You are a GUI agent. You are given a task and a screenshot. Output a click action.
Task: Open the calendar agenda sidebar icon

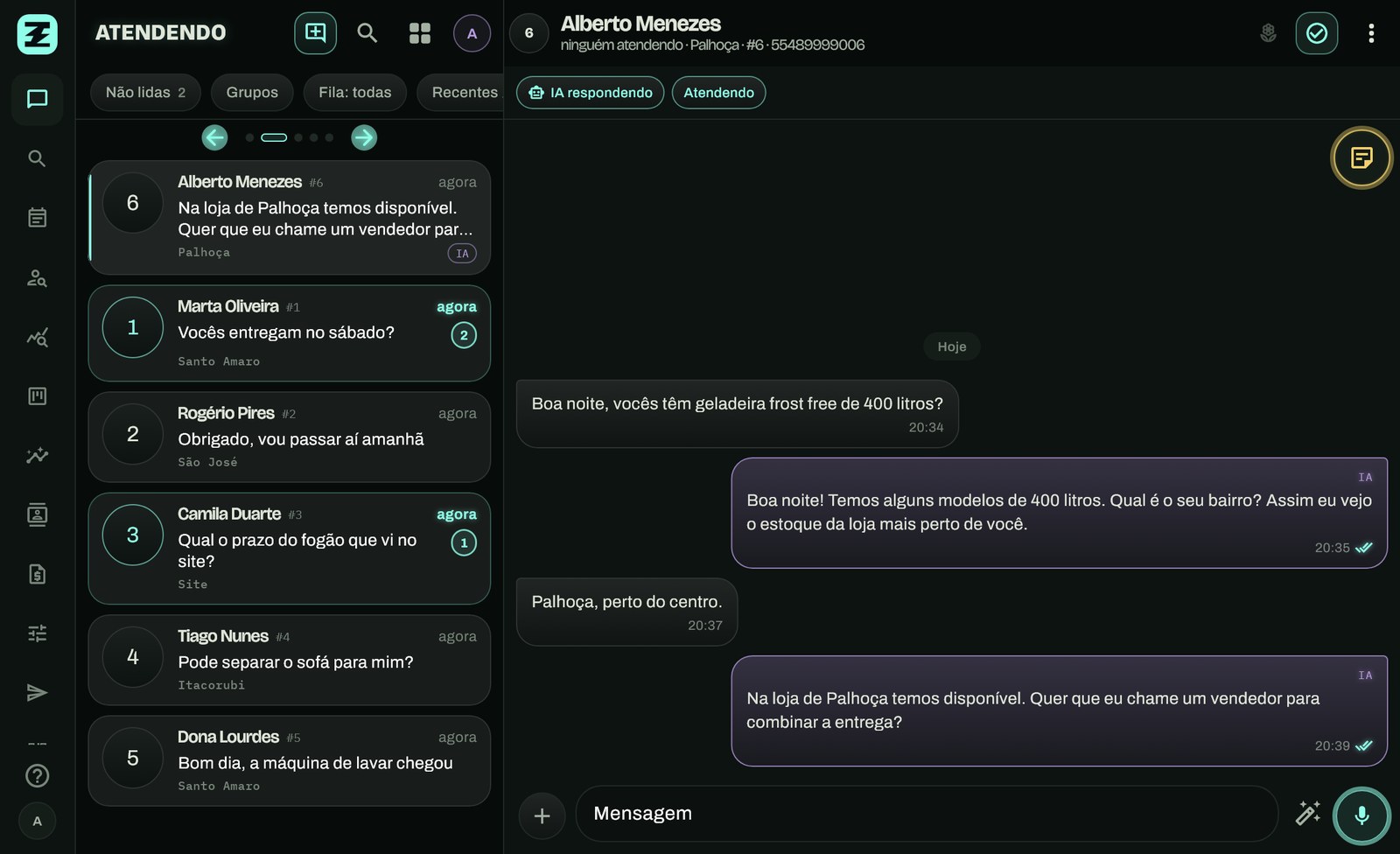37,218
